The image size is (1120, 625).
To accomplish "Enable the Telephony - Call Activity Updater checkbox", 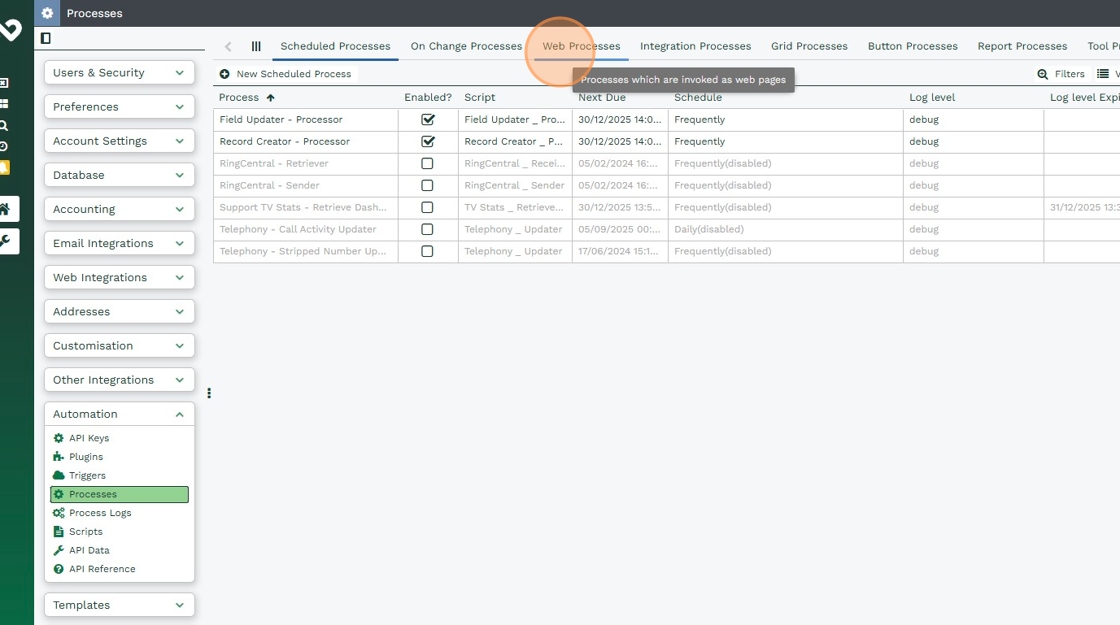I will [x=427, y=230].
